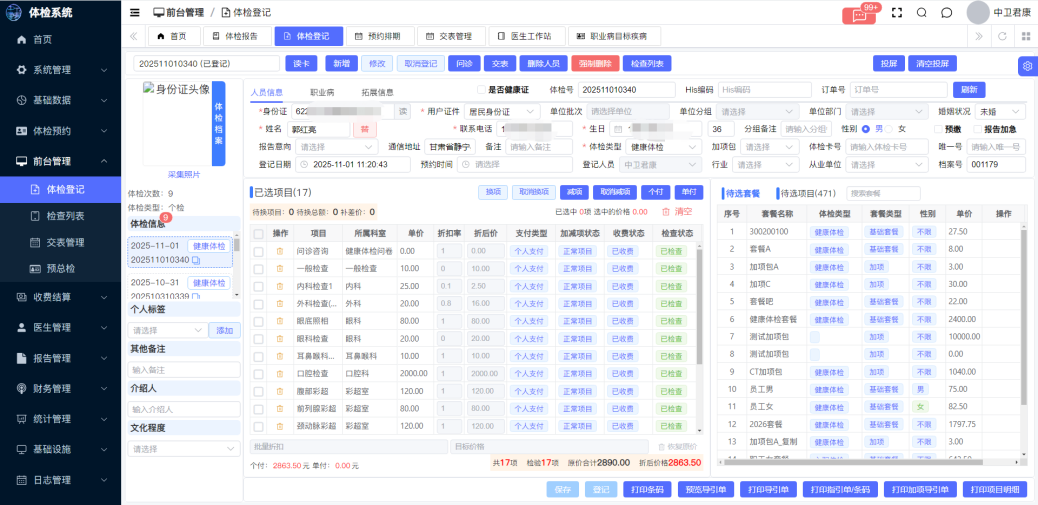Click the delete icon on the 问诊咨询 row
This screenshot has height=505, width=1038.
(280, 251)
